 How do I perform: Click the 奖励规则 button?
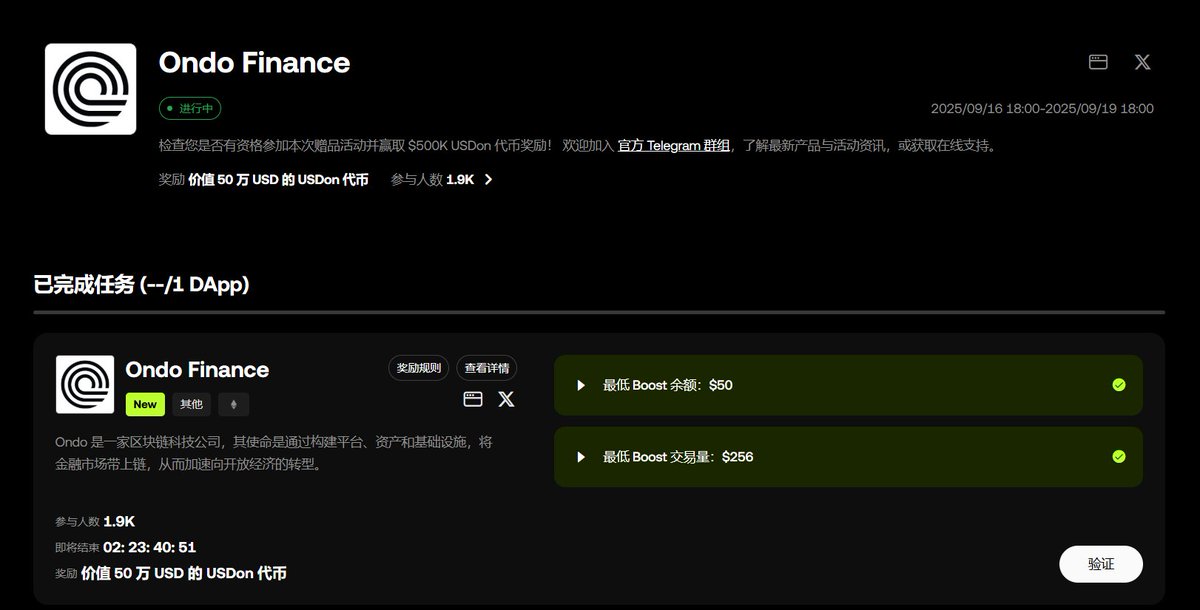(x=419, y=368)
